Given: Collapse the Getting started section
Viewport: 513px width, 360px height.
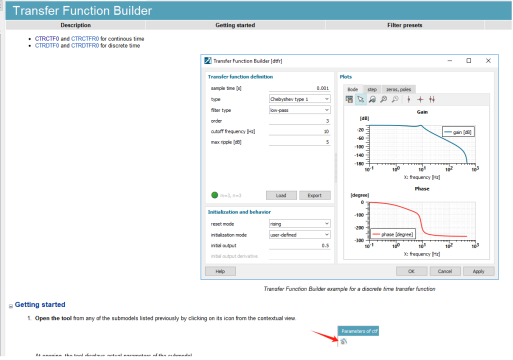Looking at the screenshot, I should pyautogui.click(x=11, y=306).
